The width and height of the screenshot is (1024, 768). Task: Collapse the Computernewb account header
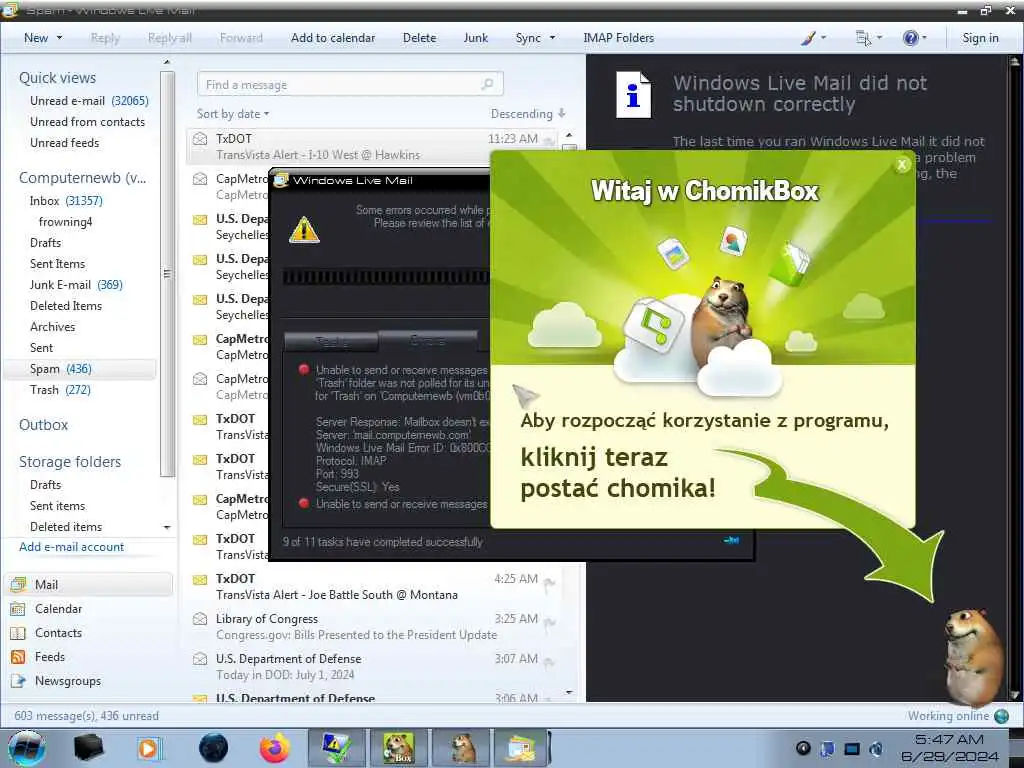click(83, 178)
